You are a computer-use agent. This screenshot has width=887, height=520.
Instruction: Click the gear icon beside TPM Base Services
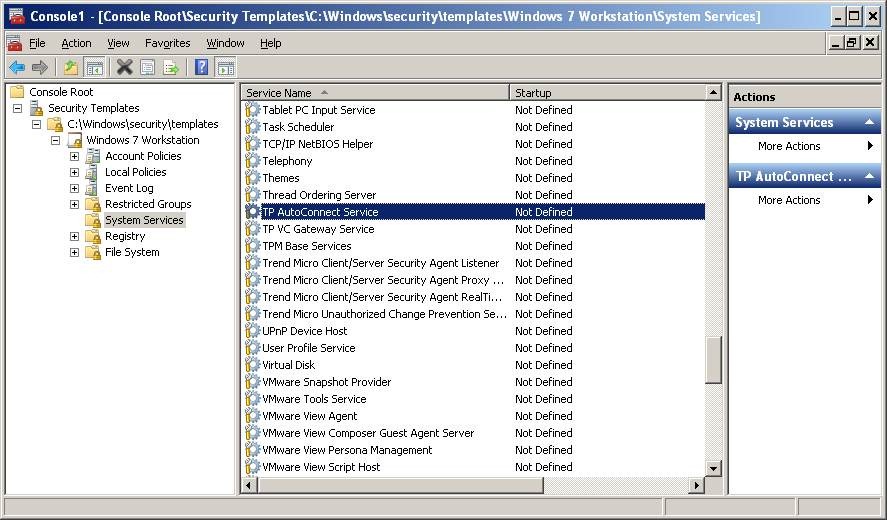coord(252,246)
